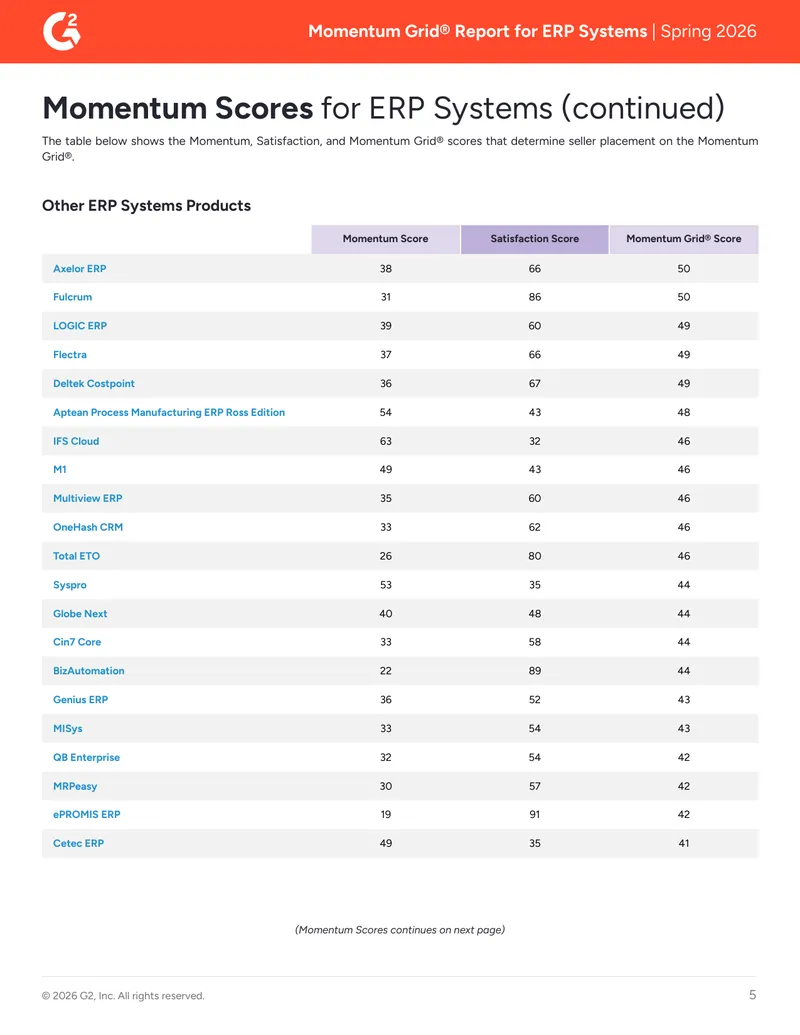
Task: Click the G2 logo in header
Action: tap(61, 32)
